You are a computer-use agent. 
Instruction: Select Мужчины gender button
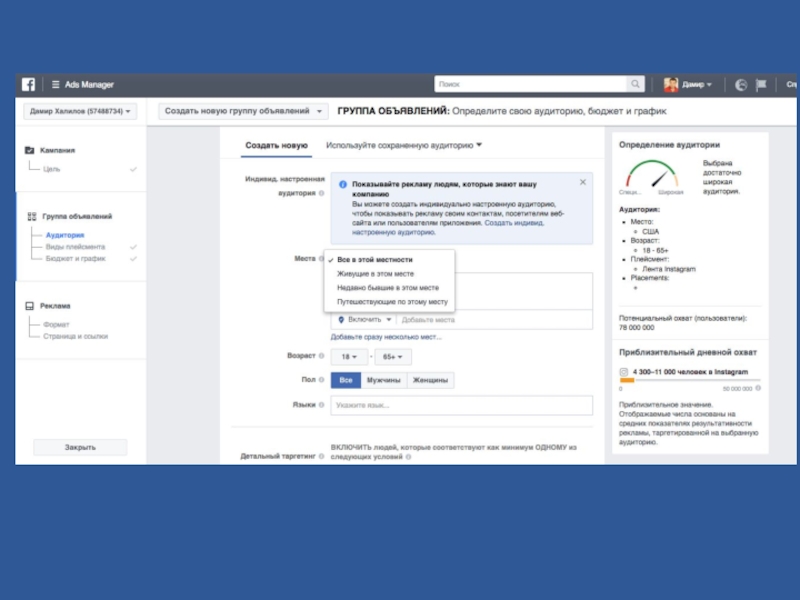(384, 380)
